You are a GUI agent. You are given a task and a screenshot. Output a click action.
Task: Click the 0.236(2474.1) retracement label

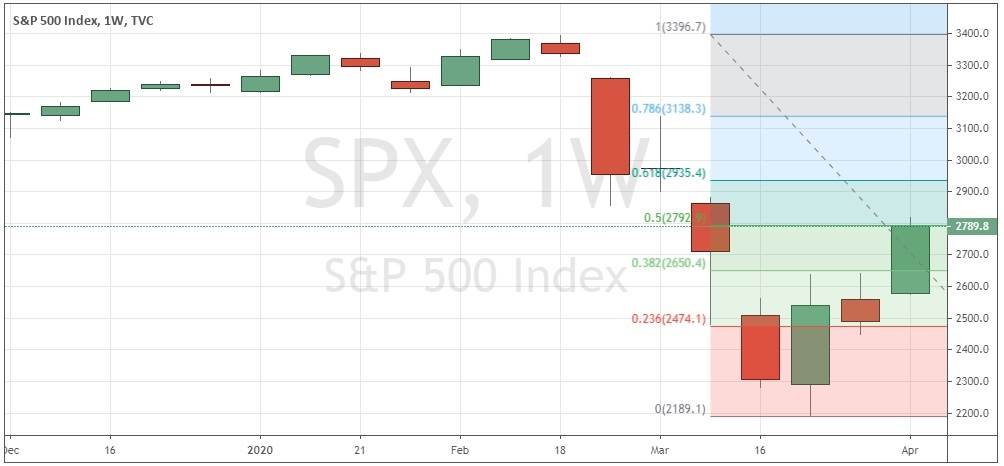pos(668,318)
